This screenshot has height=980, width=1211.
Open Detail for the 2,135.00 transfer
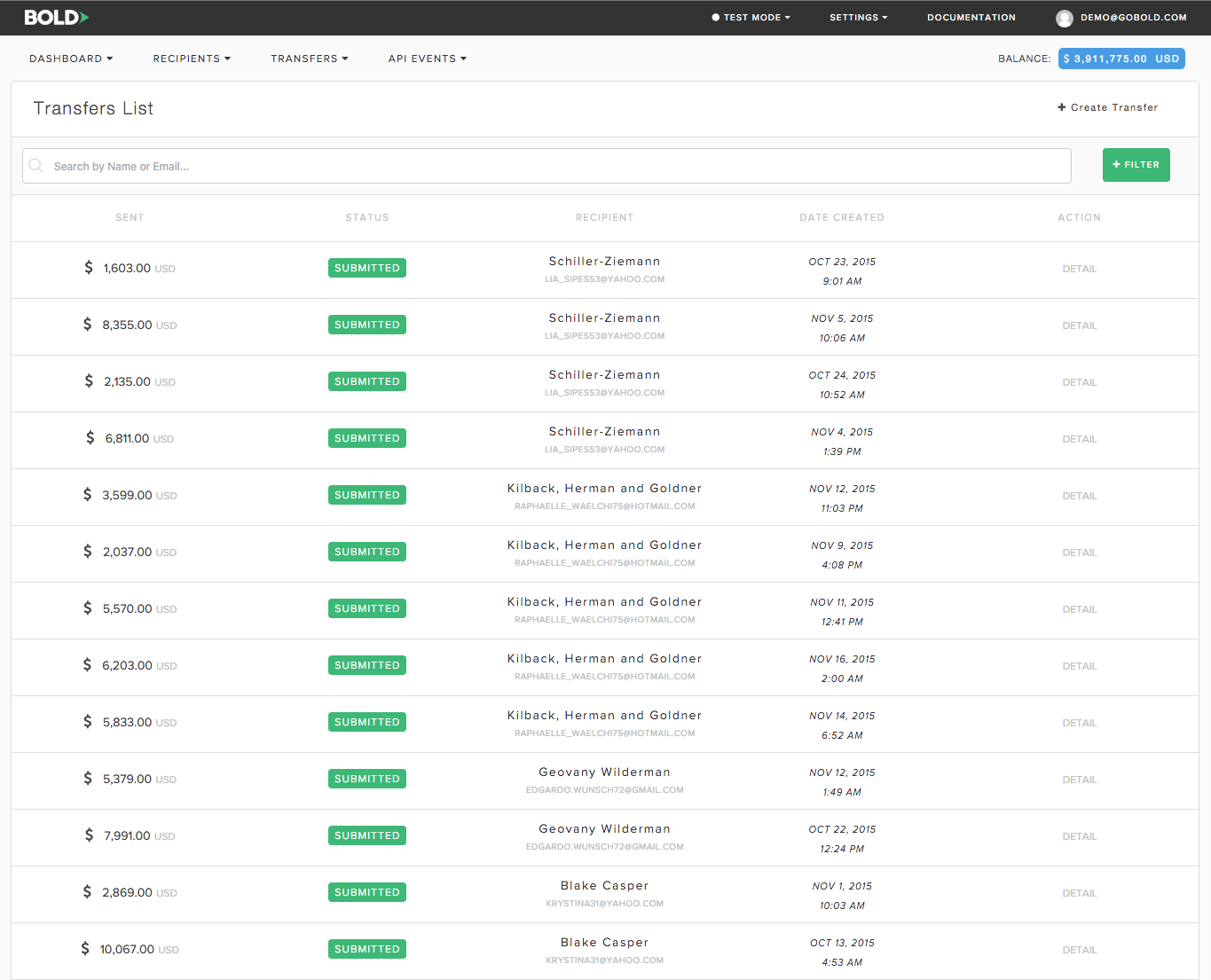1080,382
